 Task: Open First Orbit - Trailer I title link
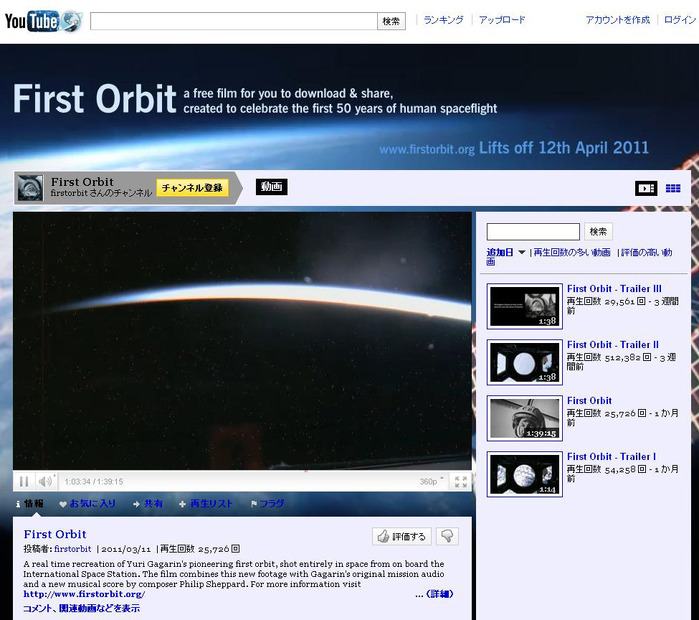(x=611, y=456)
